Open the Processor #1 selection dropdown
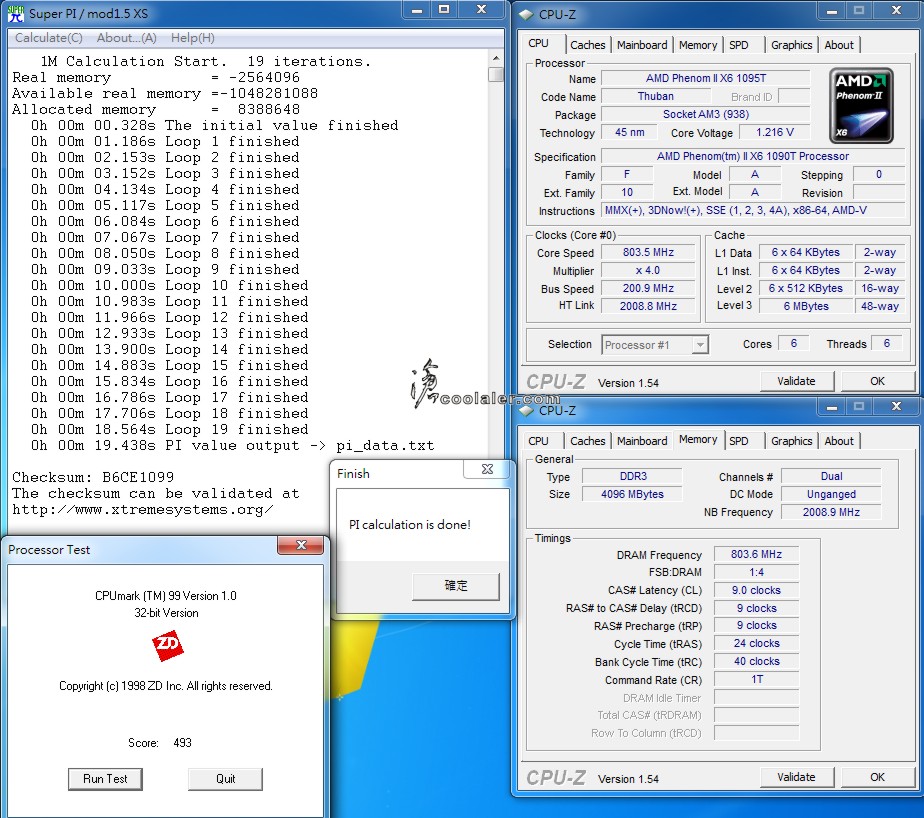Viewport: 924px width, 818px height. coord(655,345)
